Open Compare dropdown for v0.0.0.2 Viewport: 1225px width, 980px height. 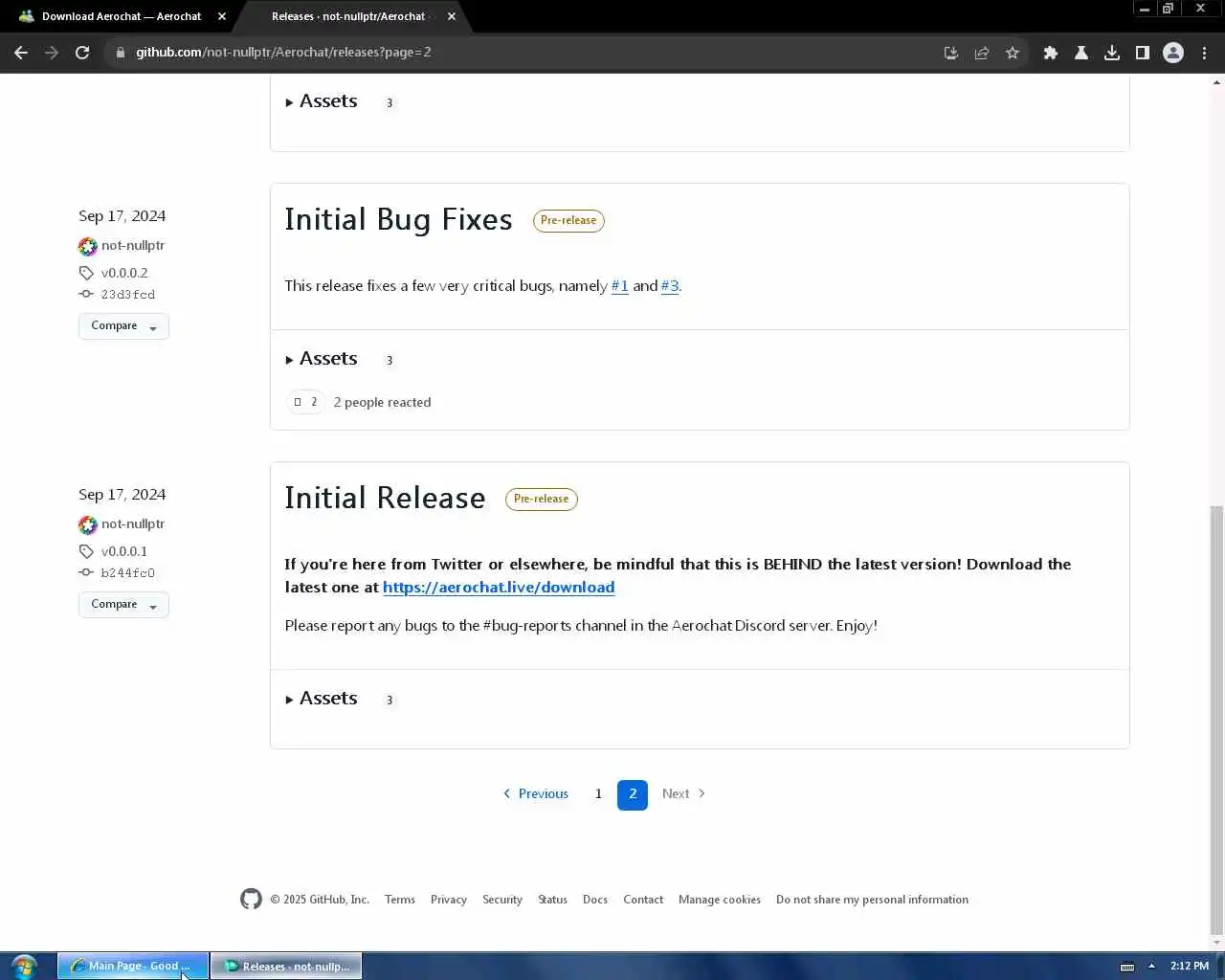[x=123, y=326]
